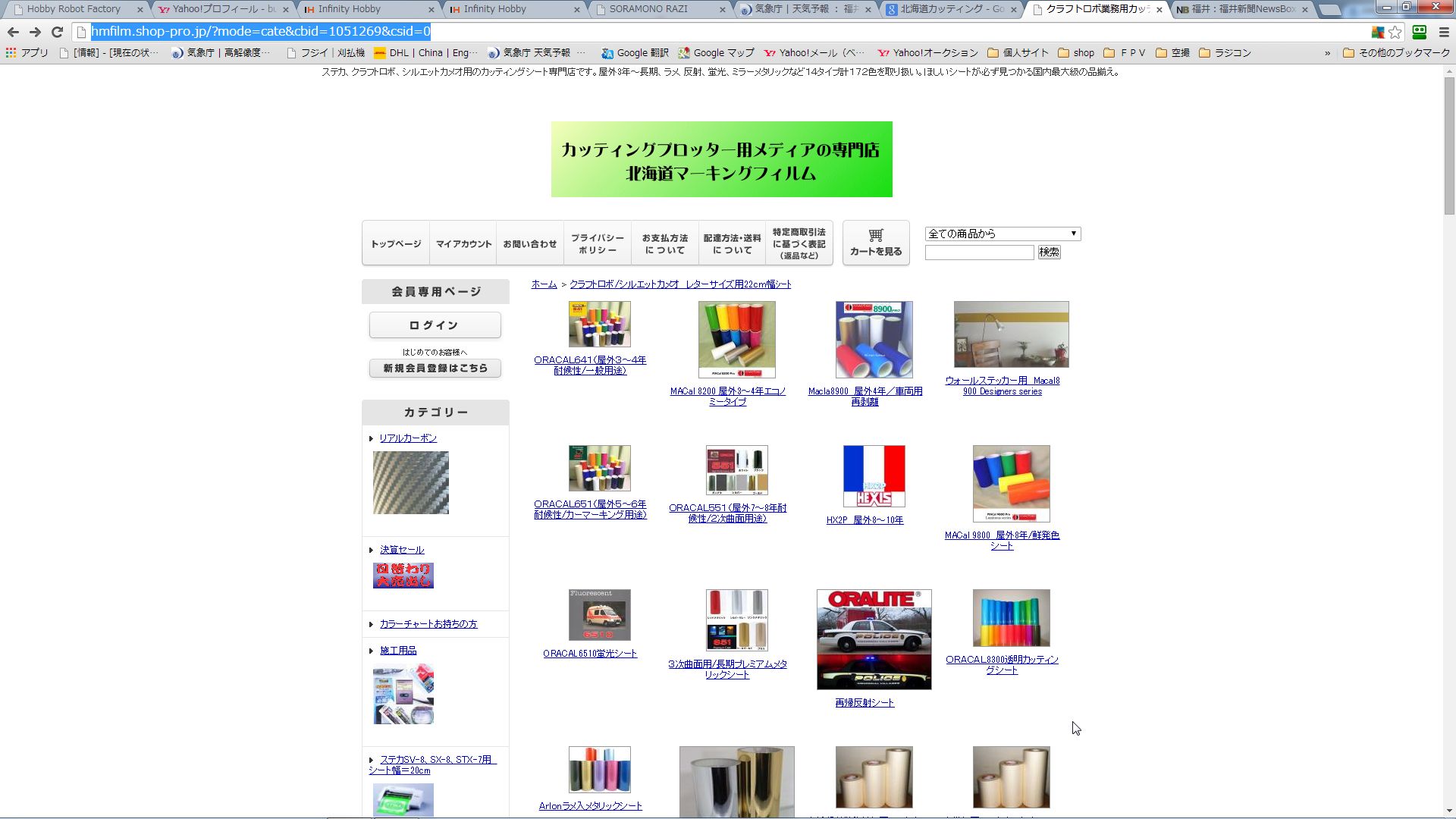Open お支払方法について navigation item

click(x=665, y=243)
